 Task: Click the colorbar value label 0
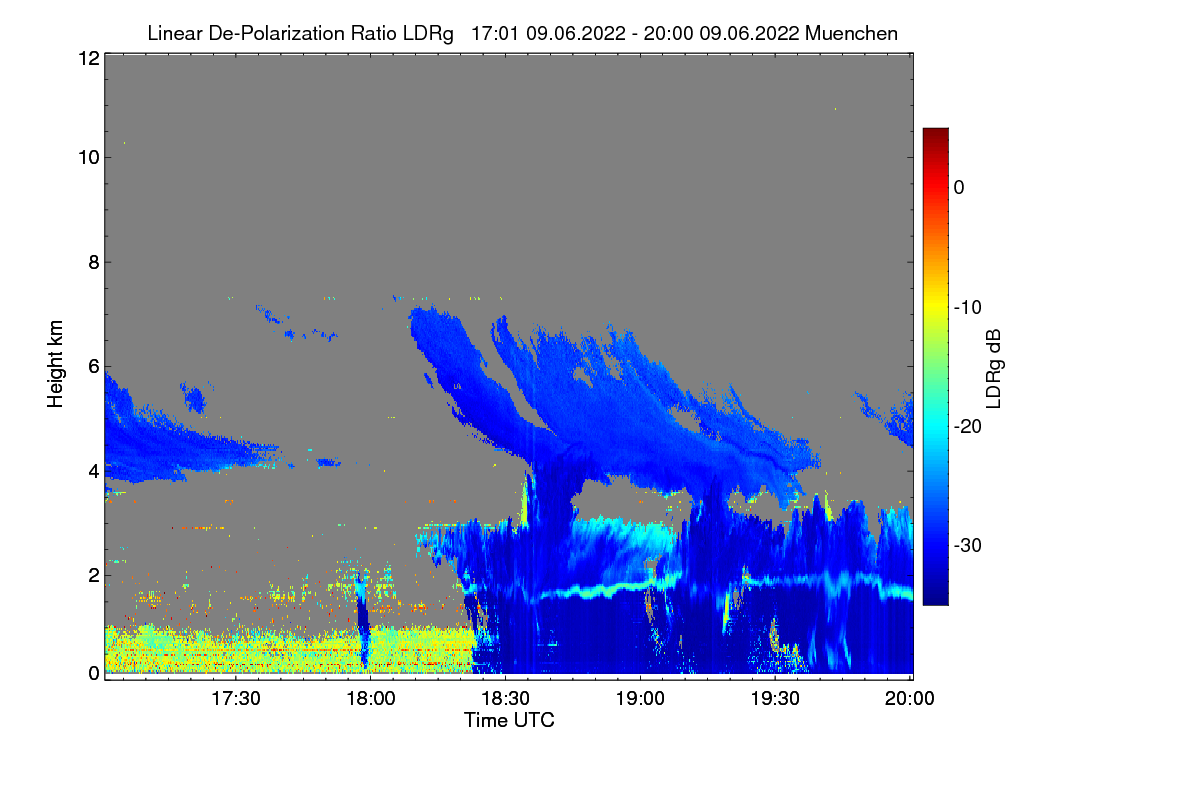(x=959, y=188)
